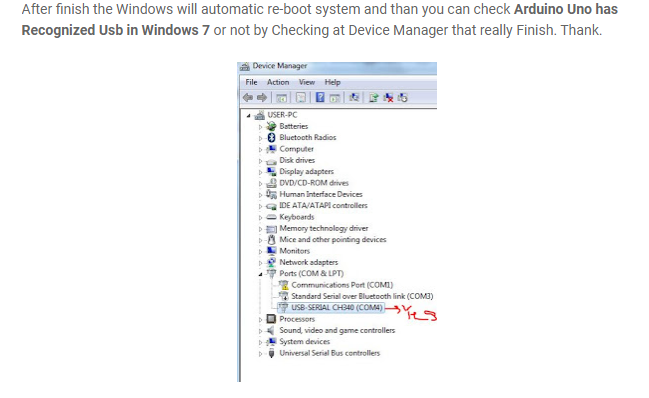Viewport: 649px width, 398px height.
Task: Select the Network adapters tree label
Action: click(308, 262)
